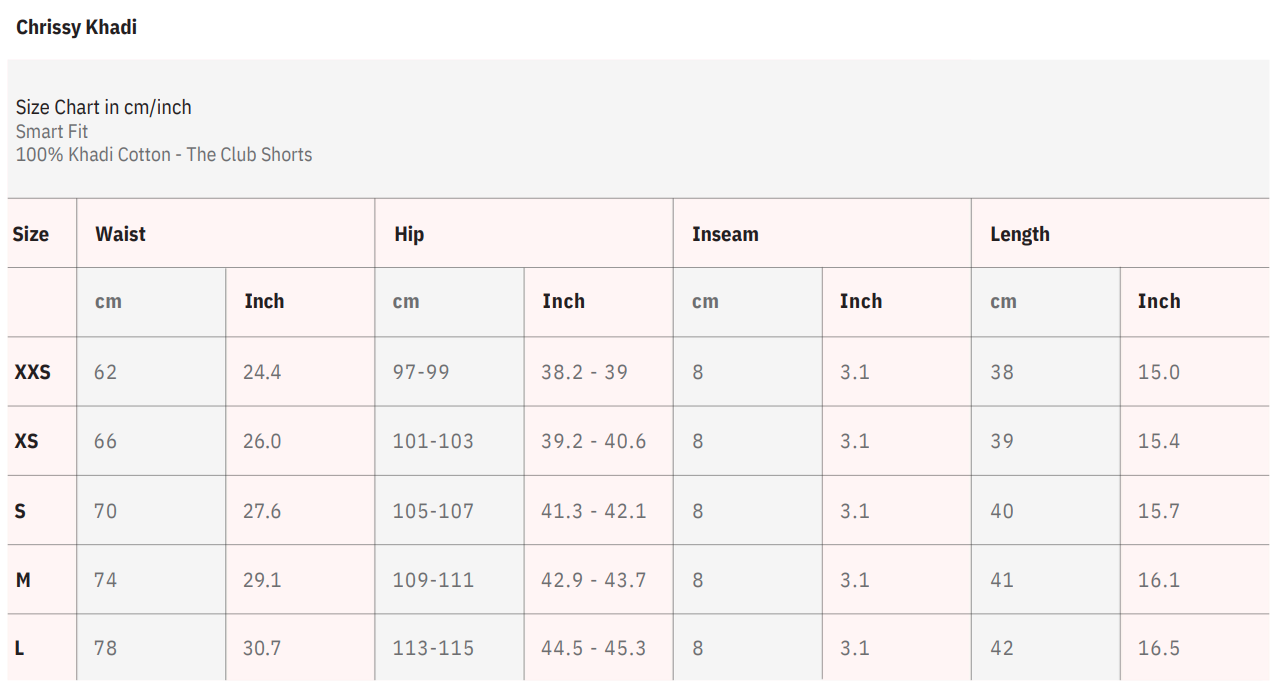Click the M size row label
Screen dimensions: 1282x693
23,580
